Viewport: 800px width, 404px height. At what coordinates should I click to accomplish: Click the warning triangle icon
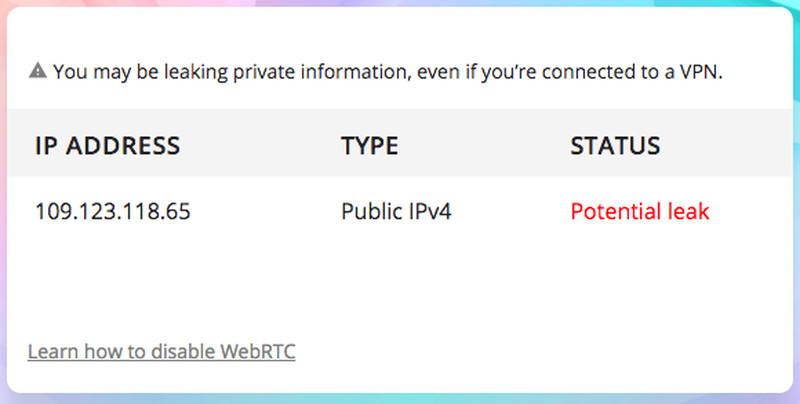(x=38, y=70)
